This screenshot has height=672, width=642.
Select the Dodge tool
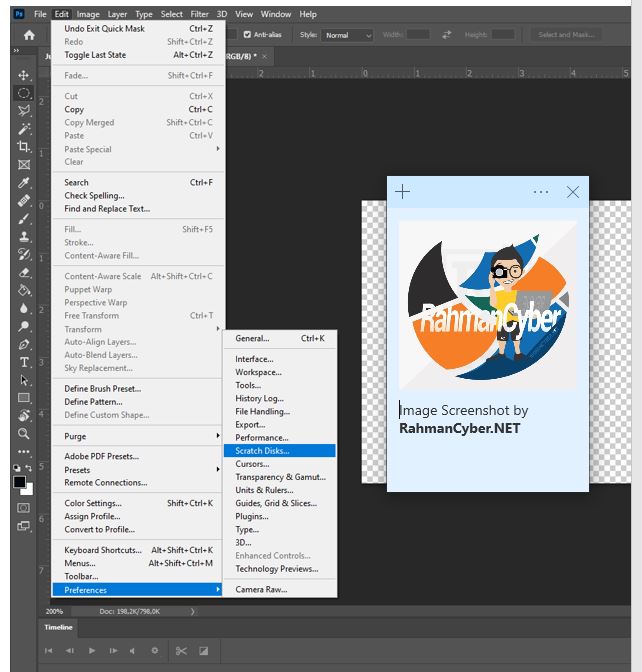tap(24, 327)
